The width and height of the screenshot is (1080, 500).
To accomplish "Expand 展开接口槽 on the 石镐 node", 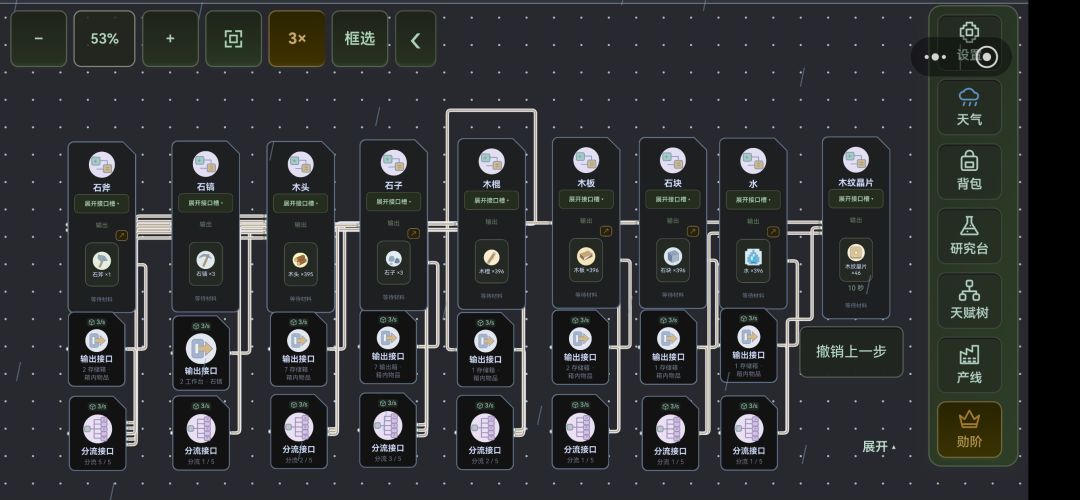I will click(205, 203).
